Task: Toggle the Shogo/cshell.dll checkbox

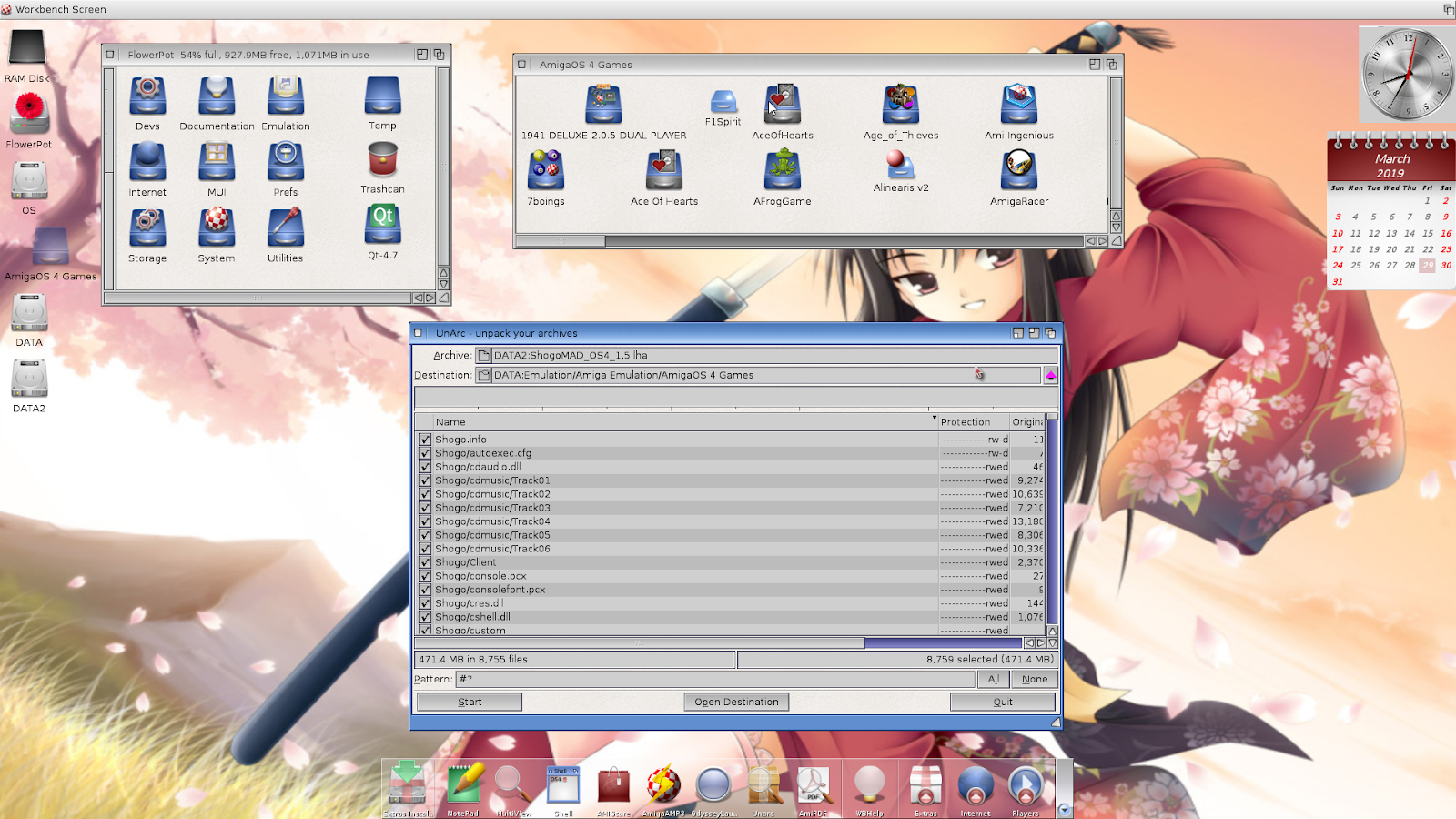Action: tap(425, 617)
